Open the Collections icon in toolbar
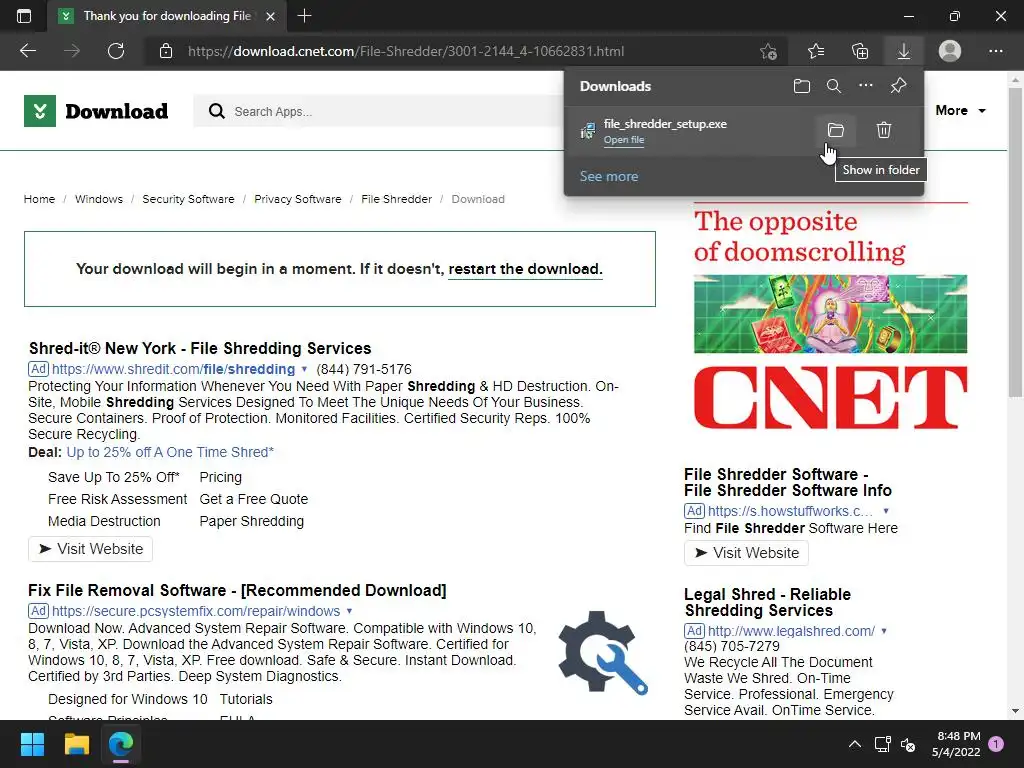 tap(860, 51)
